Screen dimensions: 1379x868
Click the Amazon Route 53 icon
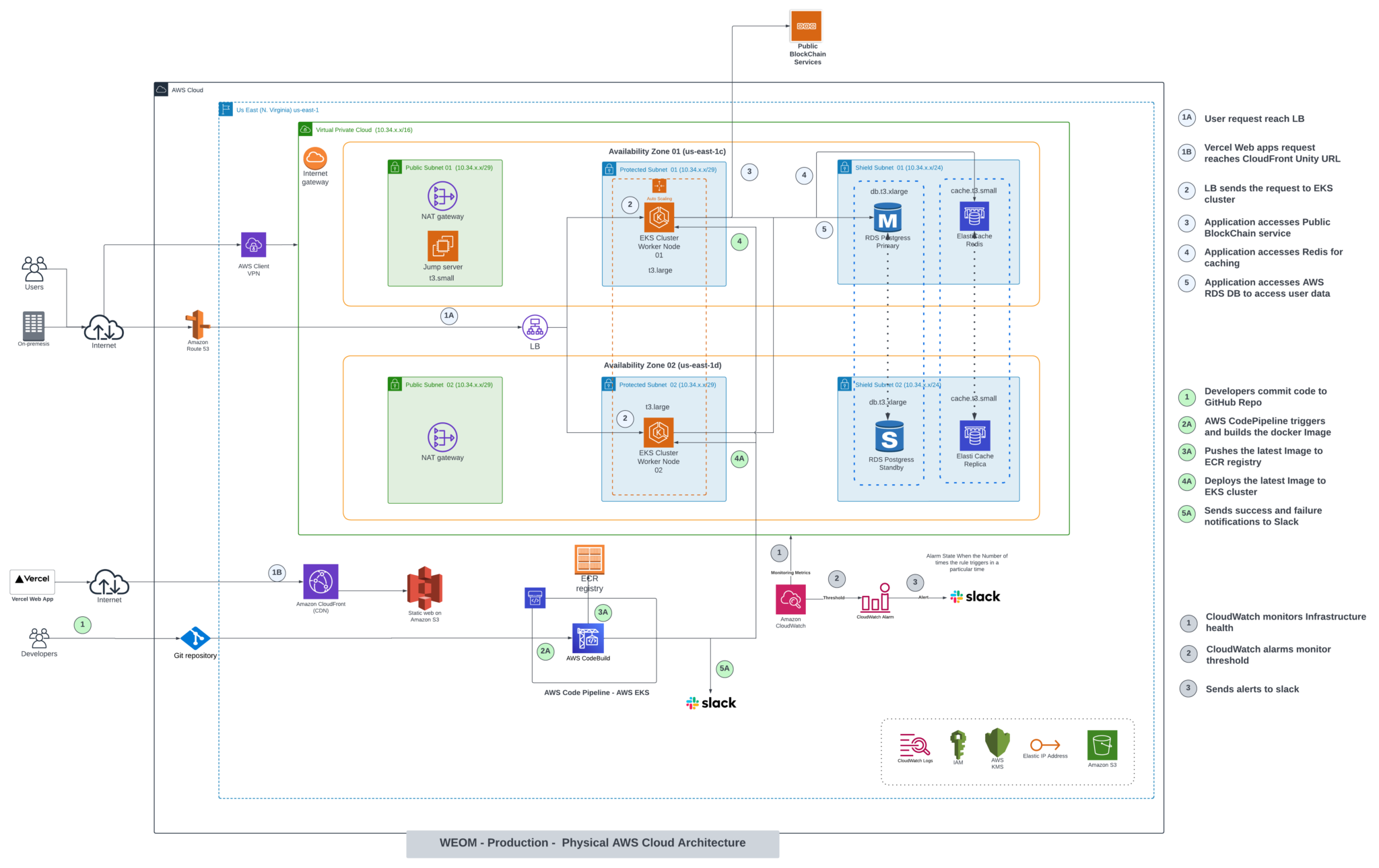pos(196,322)
